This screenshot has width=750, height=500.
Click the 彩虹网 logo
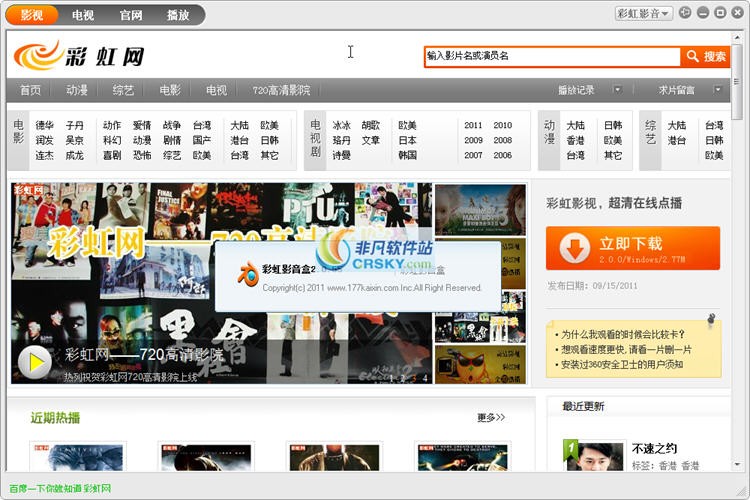[x=79, y=56]
